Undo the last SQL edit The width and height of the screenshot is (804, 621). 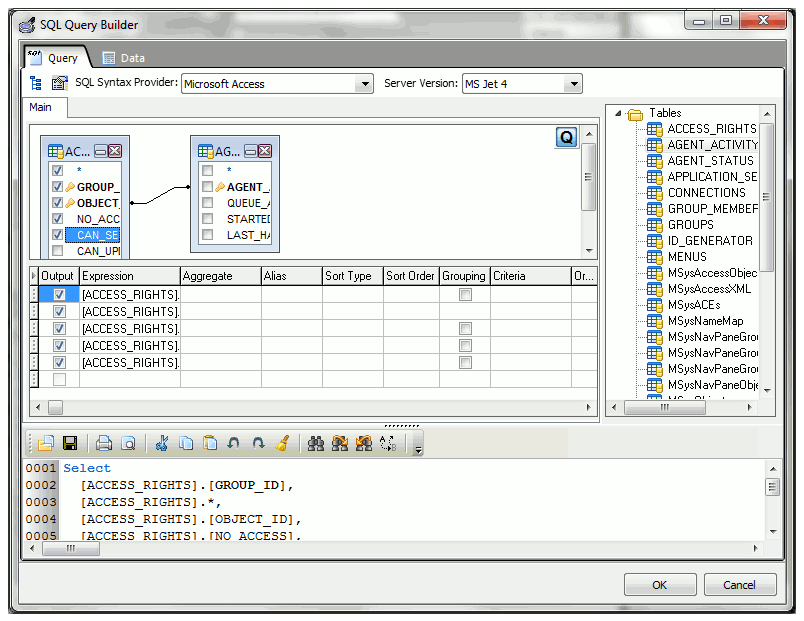(234, 443)
